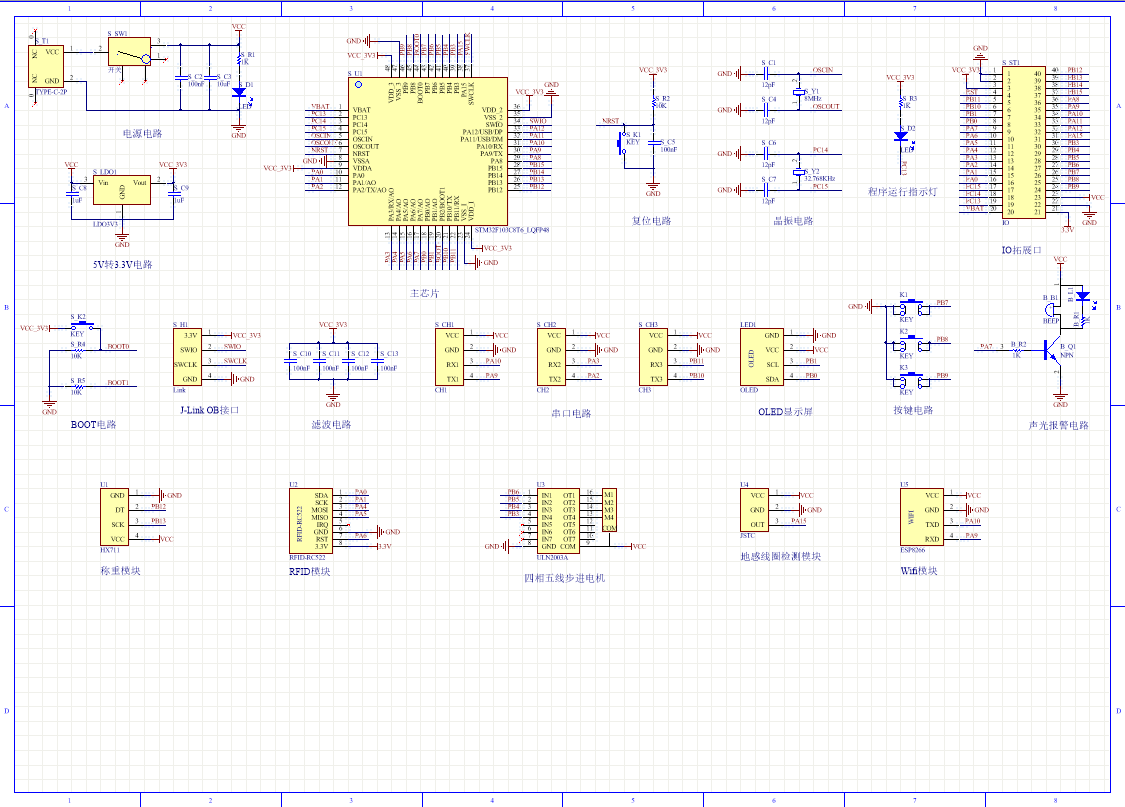Image resolution: width=1125 pixels, height=807 pixels.
Task: Select the CH2 serial port connector
Action: (x=552, y=357)
